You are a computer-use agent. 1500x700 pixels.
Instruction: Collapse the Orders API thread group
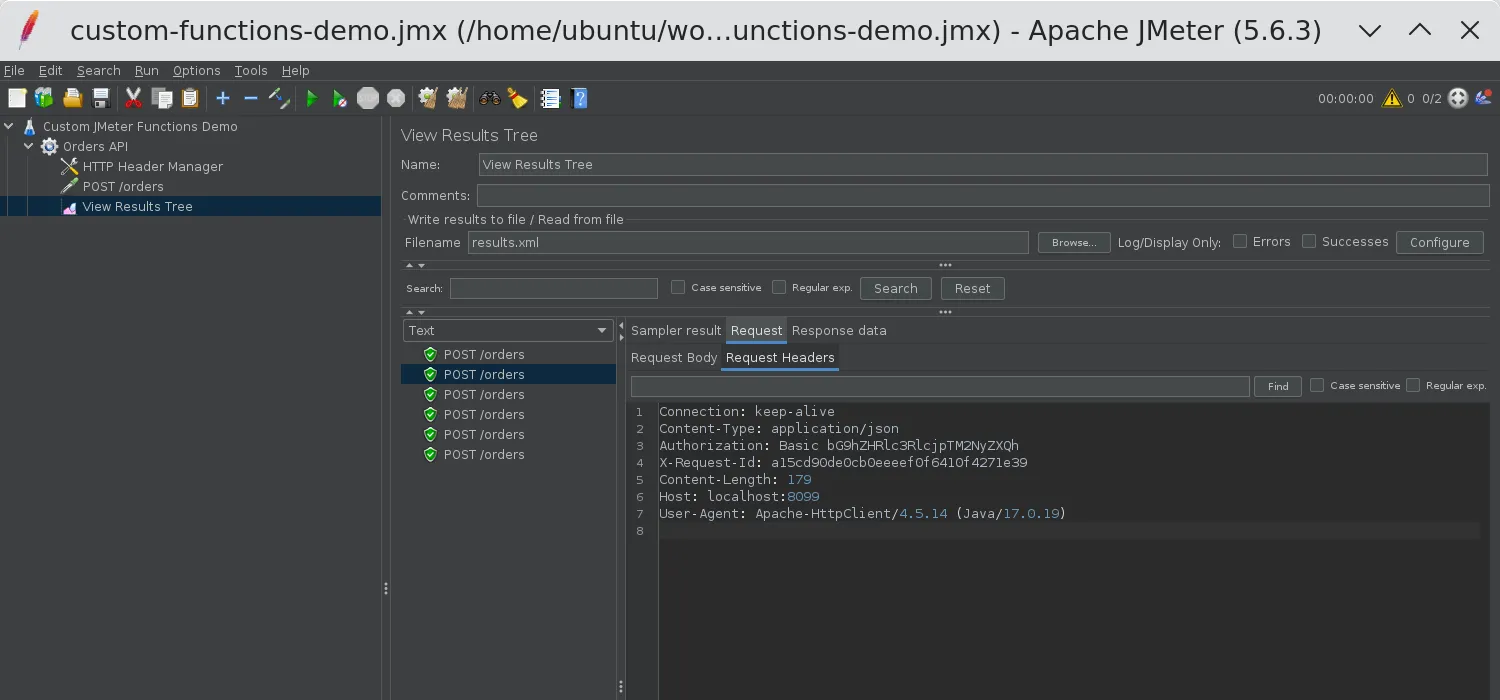[x=29, y=147]
